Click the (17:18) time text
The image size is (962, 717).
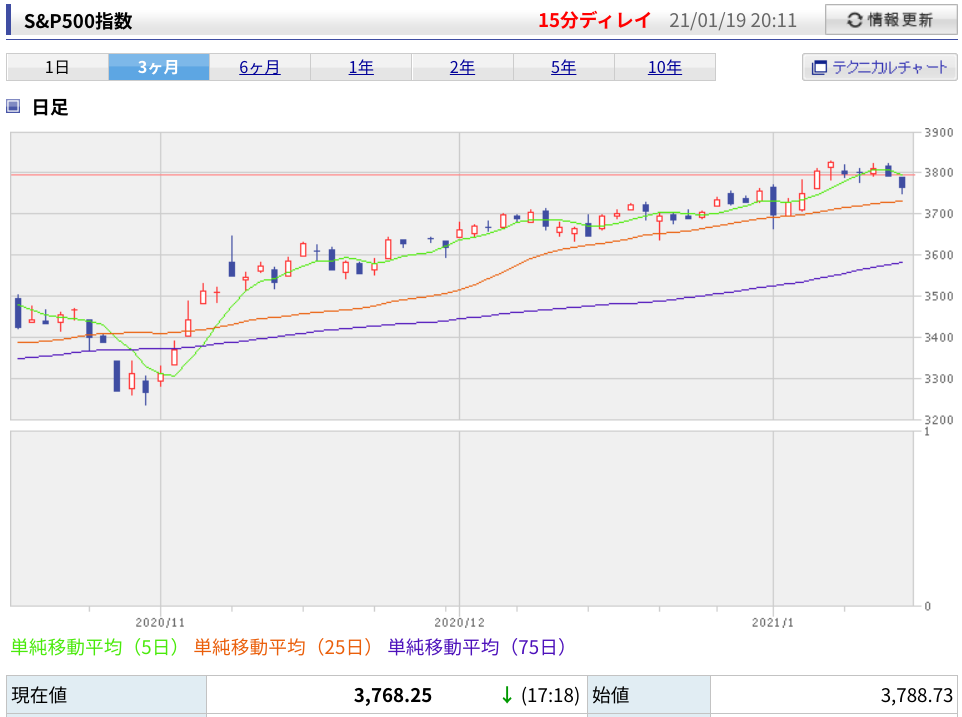550,695
